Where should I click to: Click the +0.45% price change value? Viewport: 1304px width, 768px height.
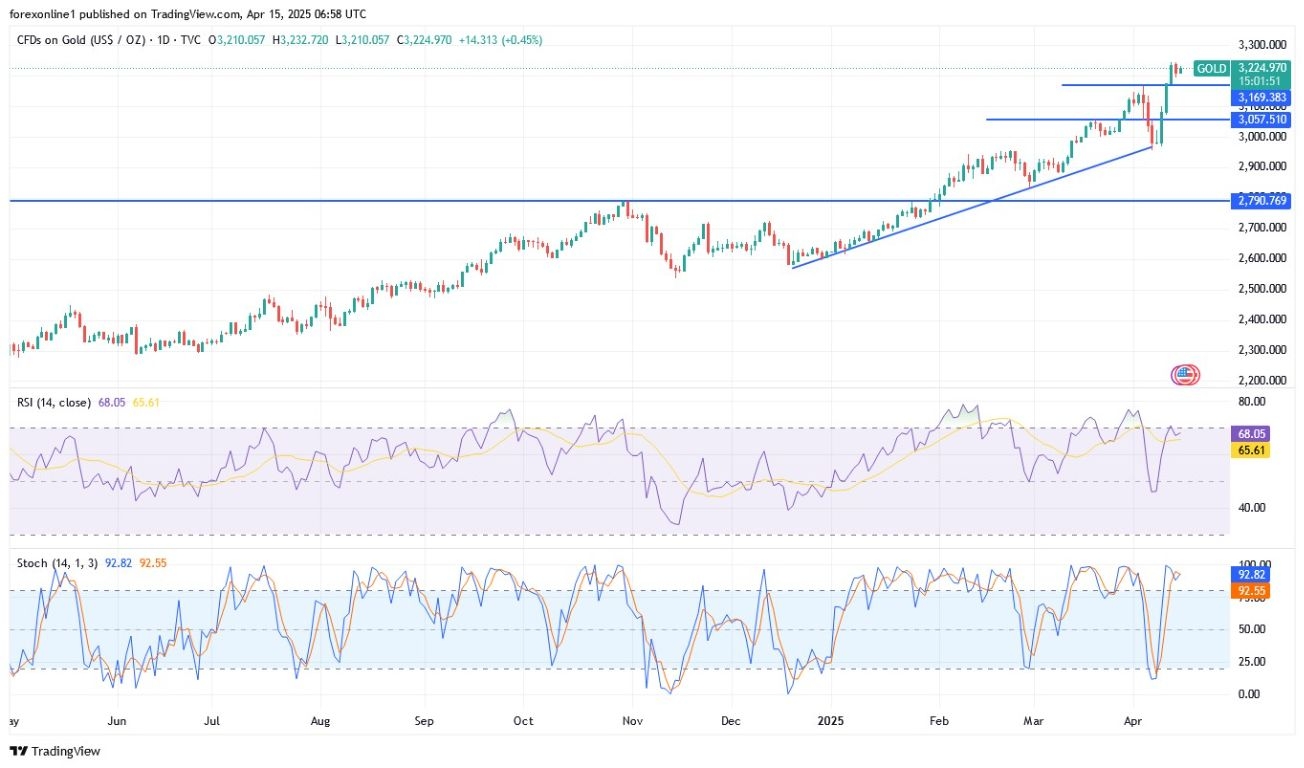point(524,40)
